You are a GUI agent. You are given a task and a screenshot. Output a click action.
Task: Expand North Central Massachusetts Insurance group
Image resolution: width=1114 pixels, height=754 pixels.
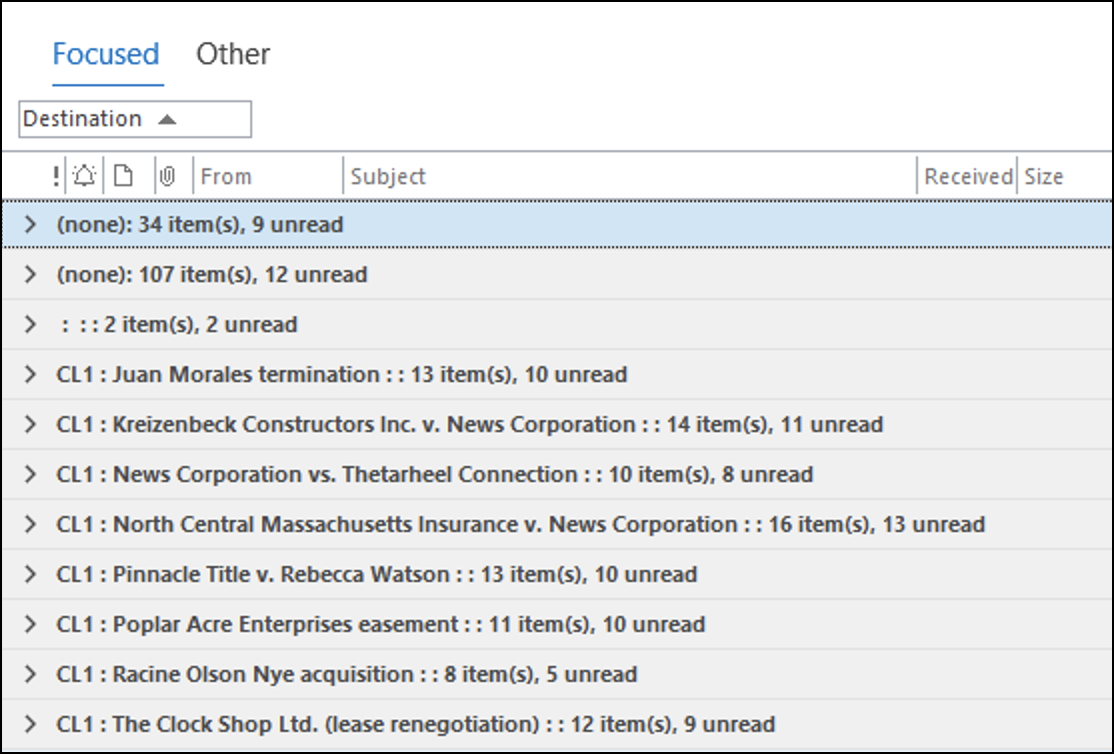point(30,524)
